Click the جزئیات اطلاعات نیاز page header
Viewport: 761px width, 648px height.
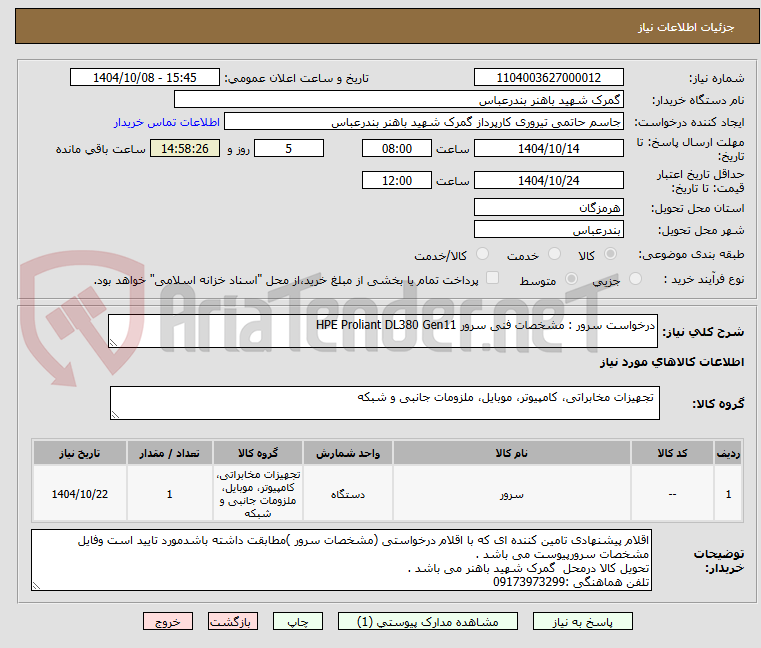point(686,27)
